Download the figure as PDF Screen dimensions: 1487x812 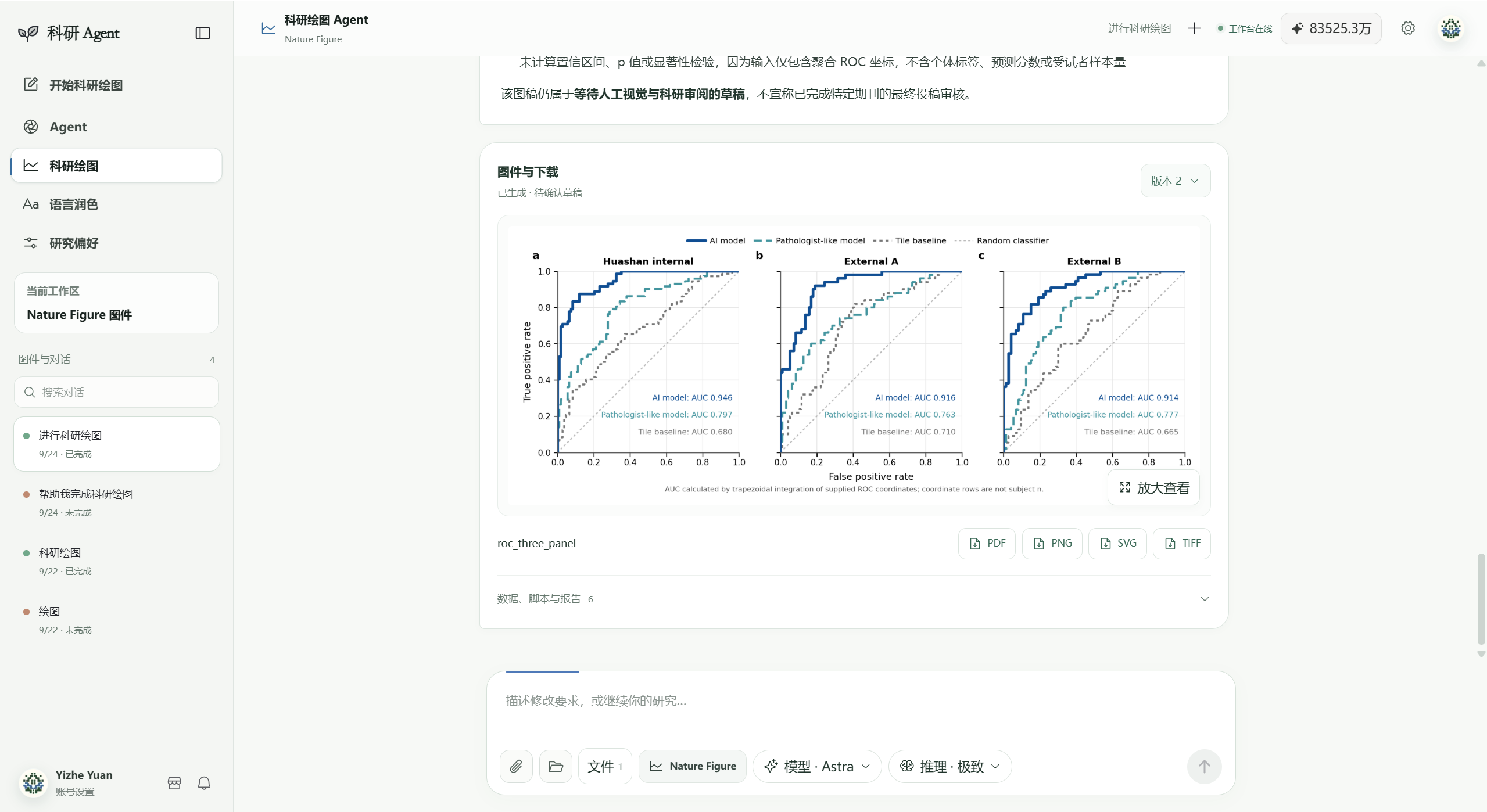[x=987, y=543]
